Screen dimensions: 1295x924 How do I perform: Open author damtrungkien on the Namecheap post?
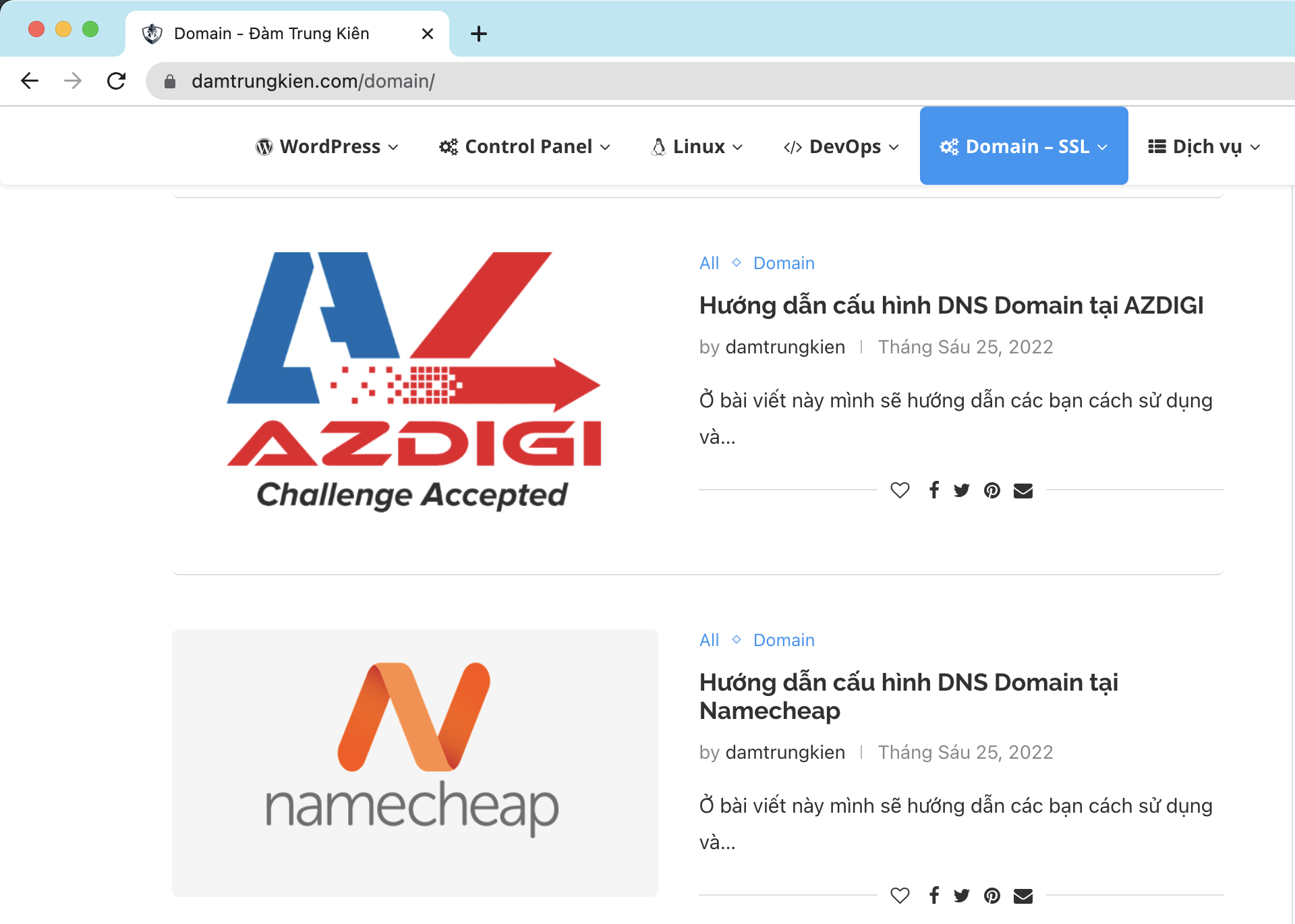(785, 752)
